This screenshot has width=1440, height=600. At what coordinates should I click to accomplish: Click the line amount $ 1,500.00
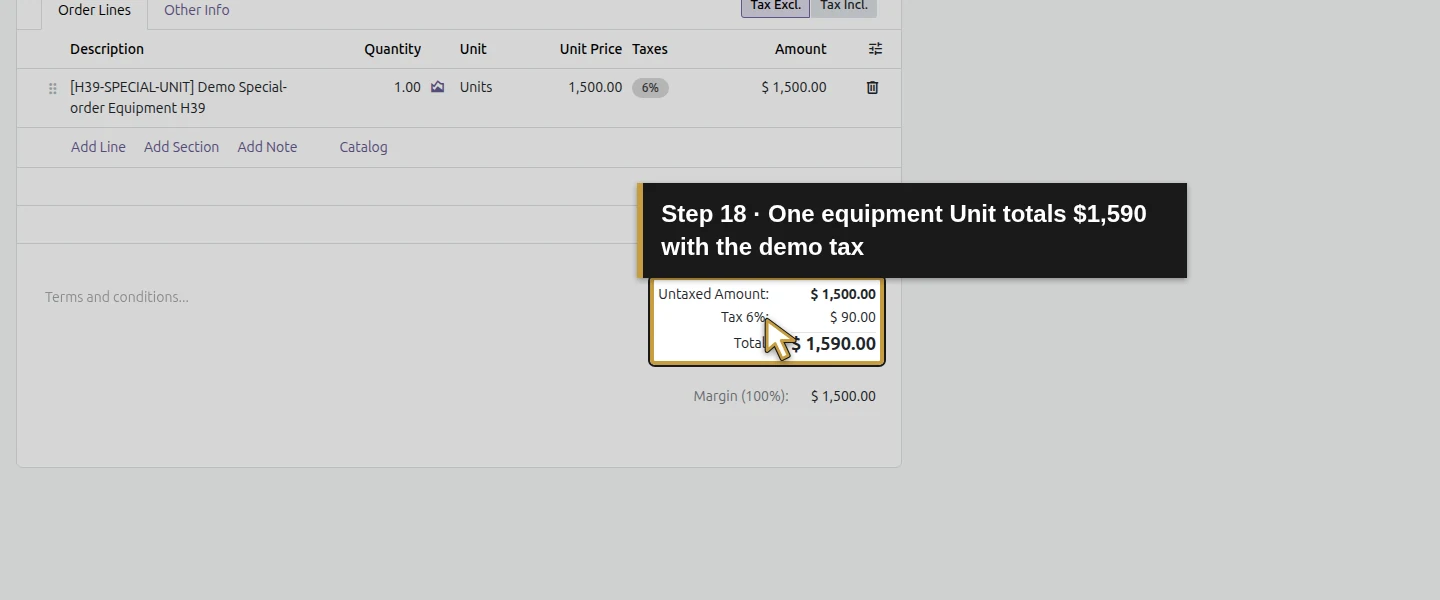pos(794,87)
